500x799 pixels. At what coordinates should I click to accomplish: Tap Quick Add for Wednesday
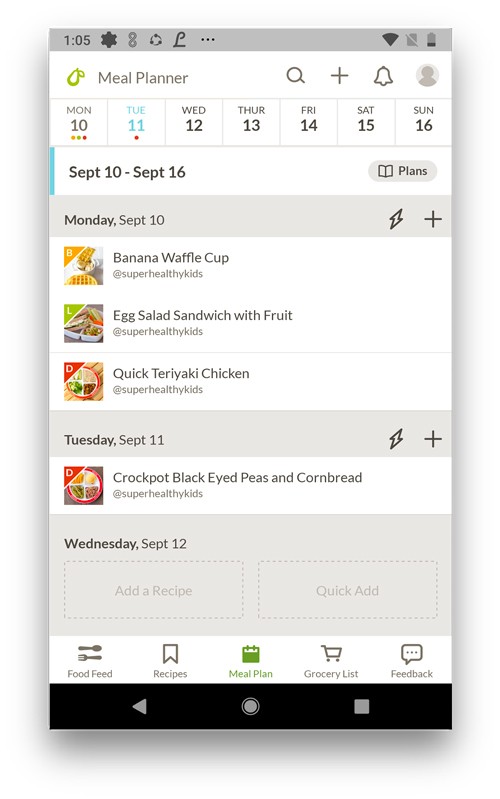348,590
